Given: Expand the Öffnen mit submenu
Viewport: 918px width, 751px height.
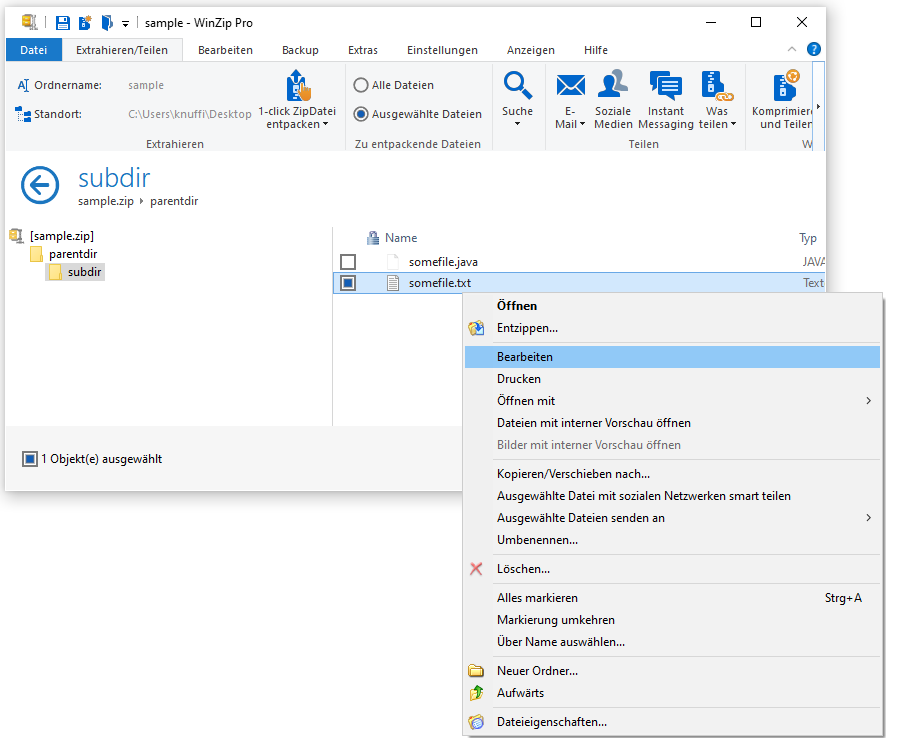Looking at the screenshot, I should [x=672, y=401].
